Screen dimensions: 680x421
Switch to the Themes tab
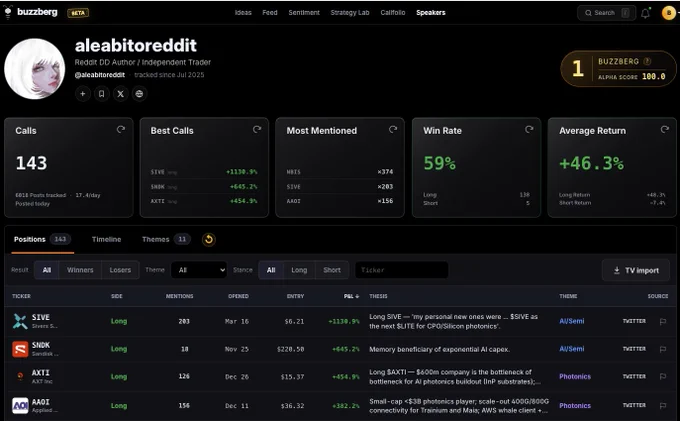coord(166,239)
